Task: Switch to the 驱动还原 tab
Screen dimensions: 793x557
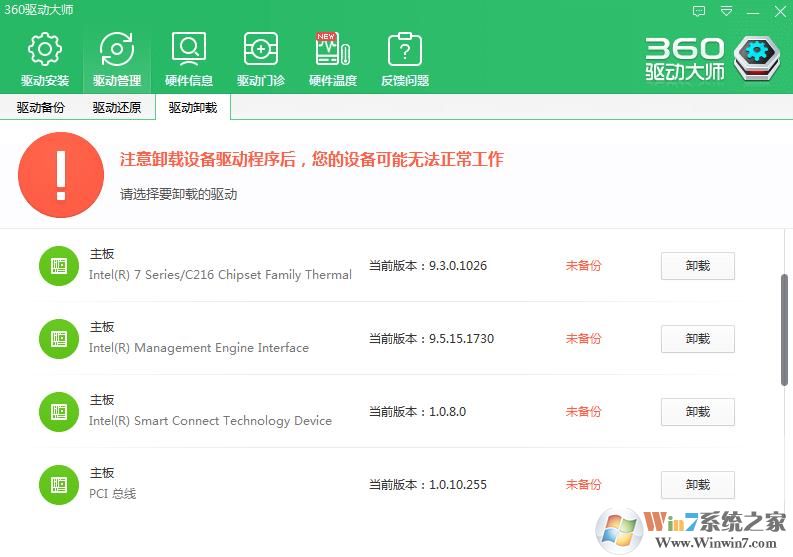Action: click(x=117, y=107)
